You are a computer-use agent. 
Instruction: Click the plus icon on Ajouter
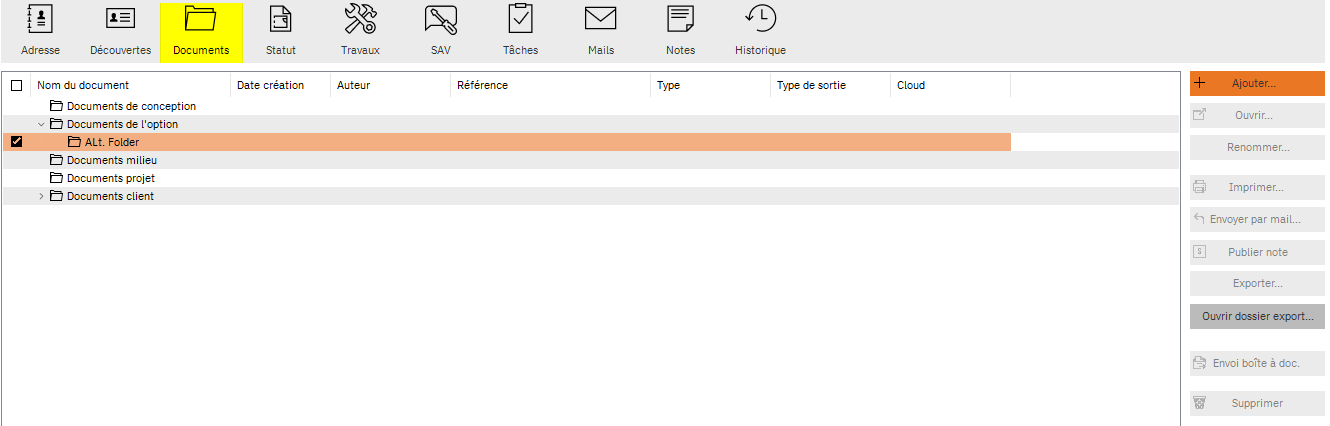click(1200, 84)
